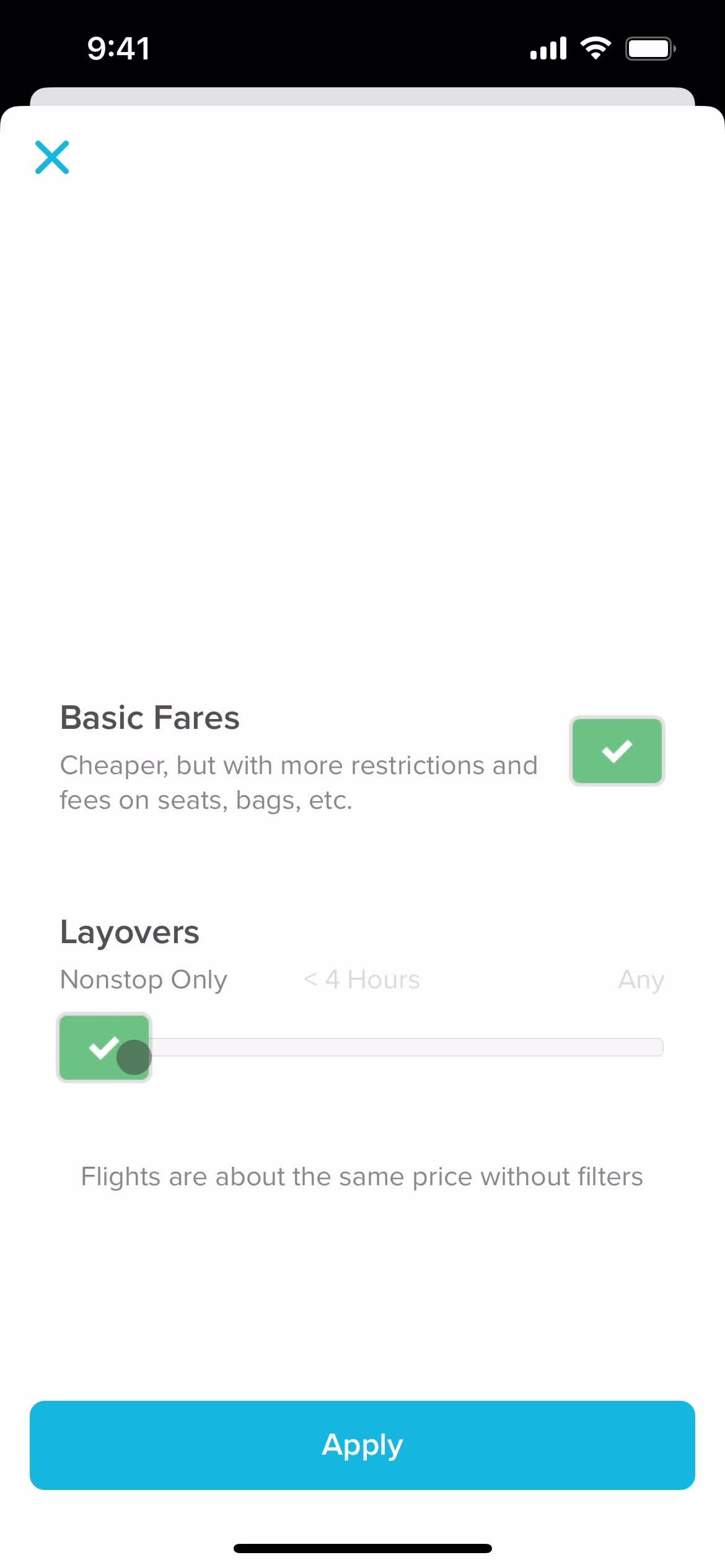Select the '< 4 Hours' layover option
Screen dimensions: 725x1568
[x=362, y=980]
